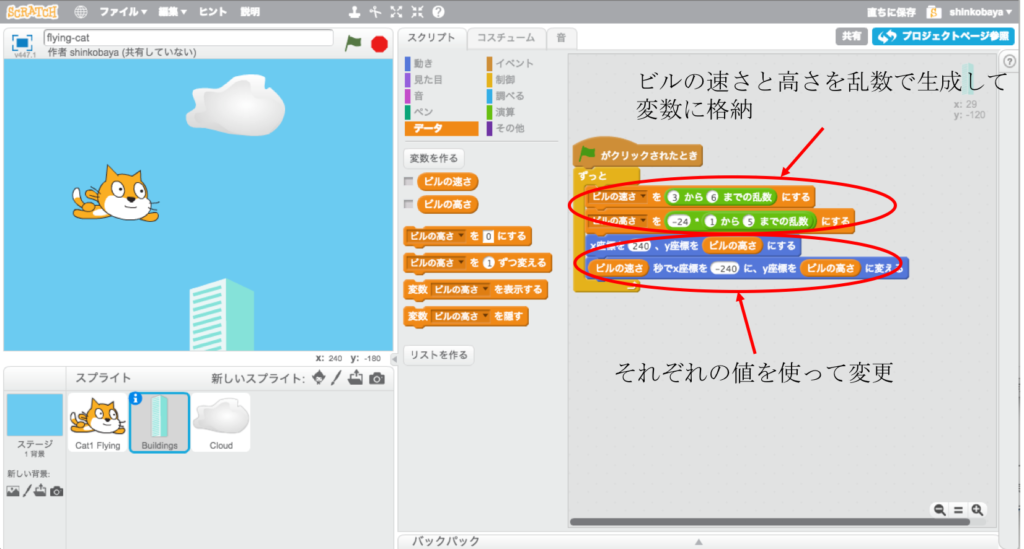
Task: Click the Scratch logo
Action: pos(33,12)
